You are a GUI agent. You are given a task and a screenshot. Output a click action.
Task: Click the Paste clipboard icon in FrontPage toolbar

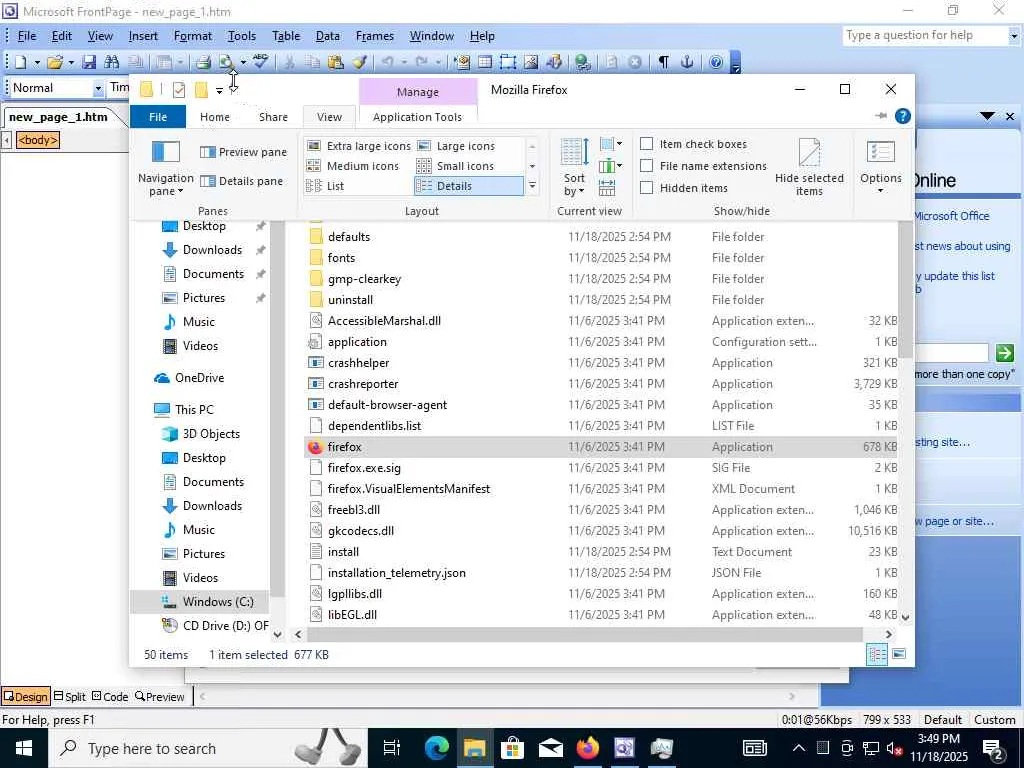tap(336, 62)
